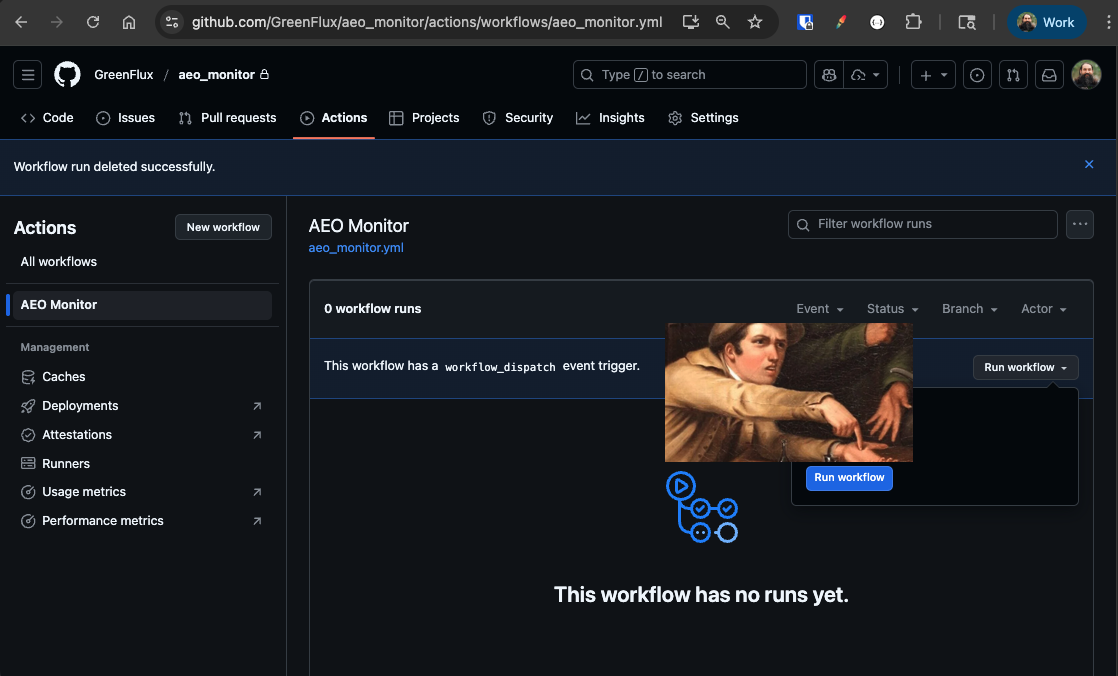Dismiss the workflow deleted banner
This screenshot has width=1118, height=676.
coord(1089,164)
